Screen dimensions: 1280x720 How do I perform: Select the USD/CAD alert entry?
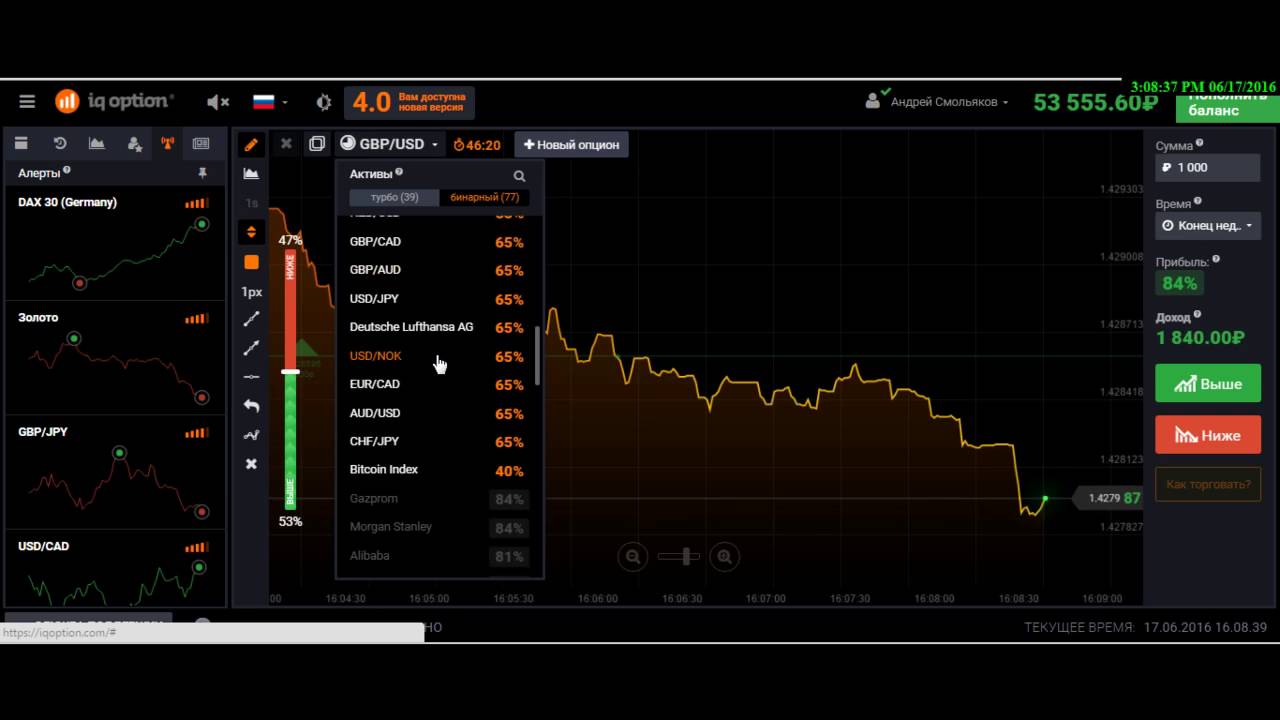(x=115, y=568)
